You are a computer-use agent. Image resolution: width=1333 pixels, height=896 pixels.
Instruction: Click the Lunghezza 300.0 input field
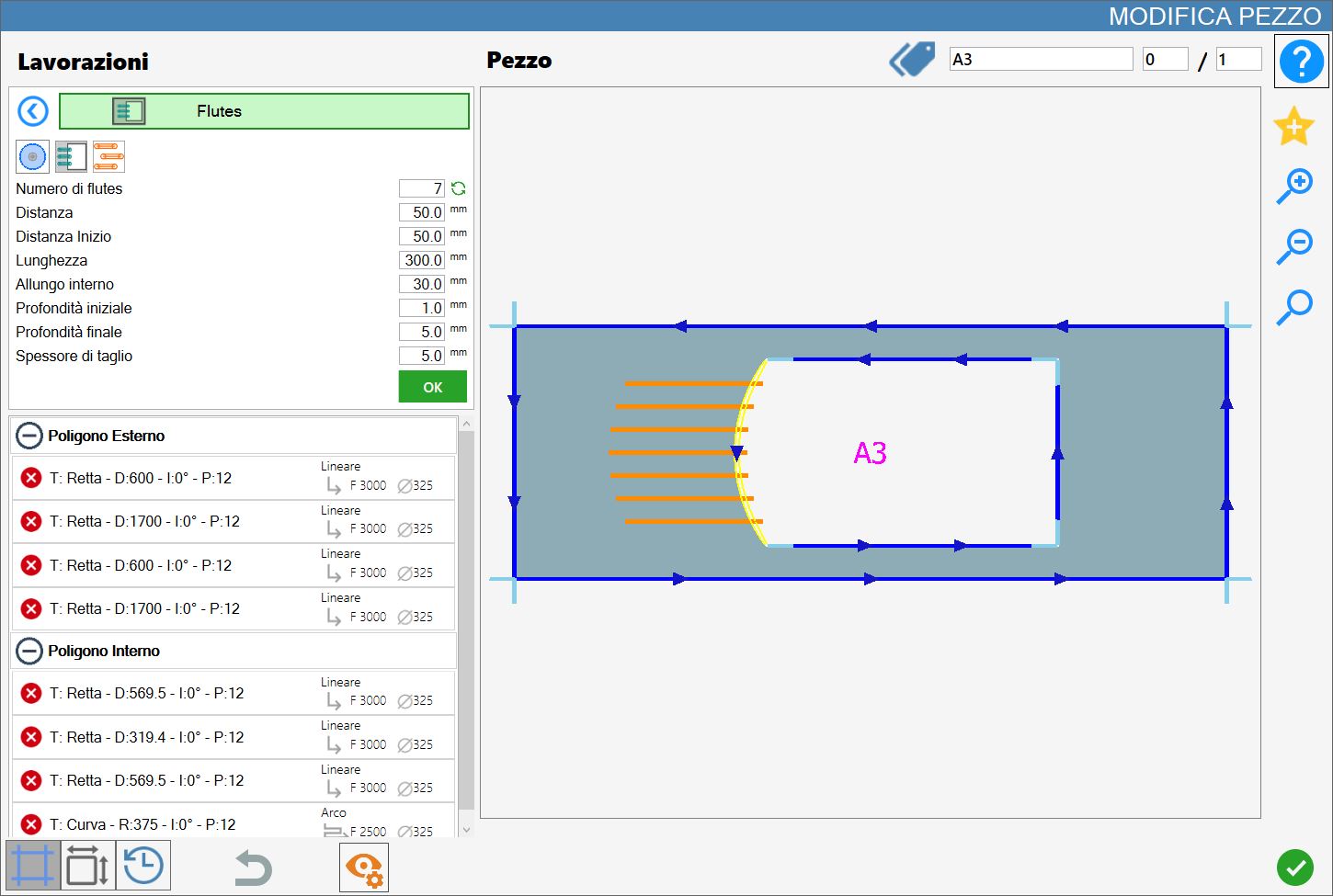422,260
